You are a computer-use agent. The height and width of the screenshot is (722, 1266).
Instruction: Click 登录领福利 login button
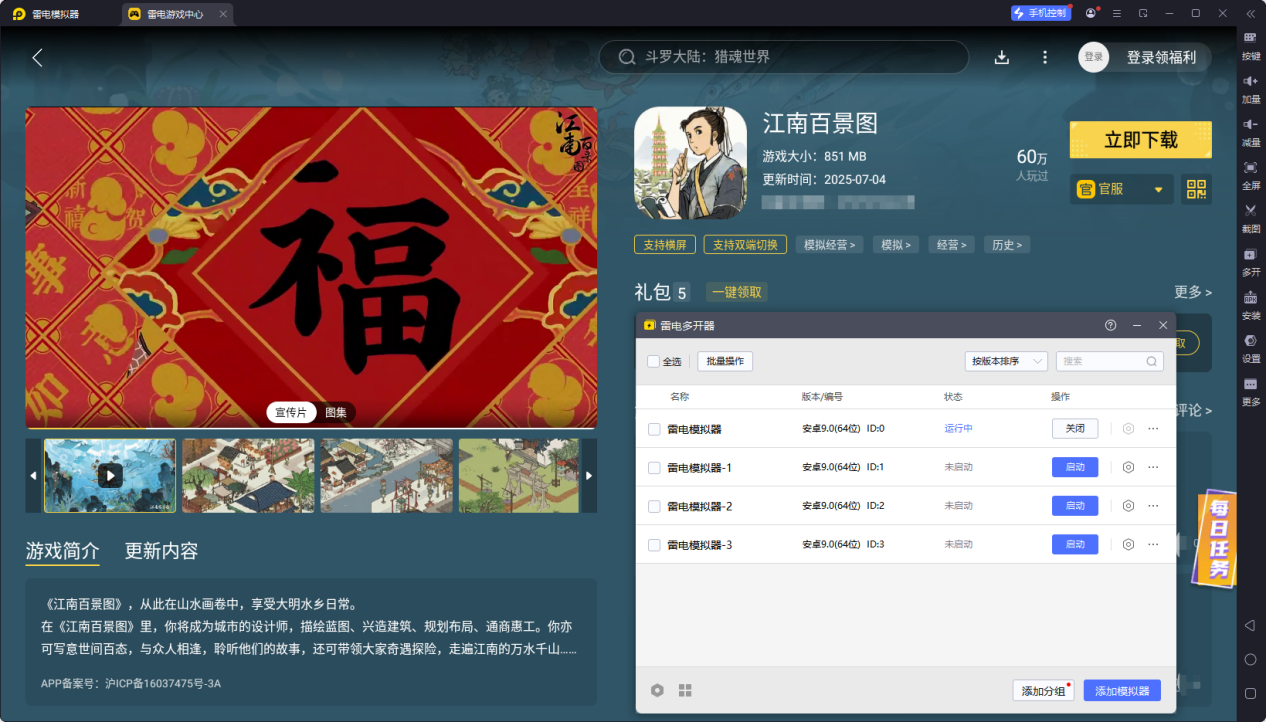tap(1161, 57)
